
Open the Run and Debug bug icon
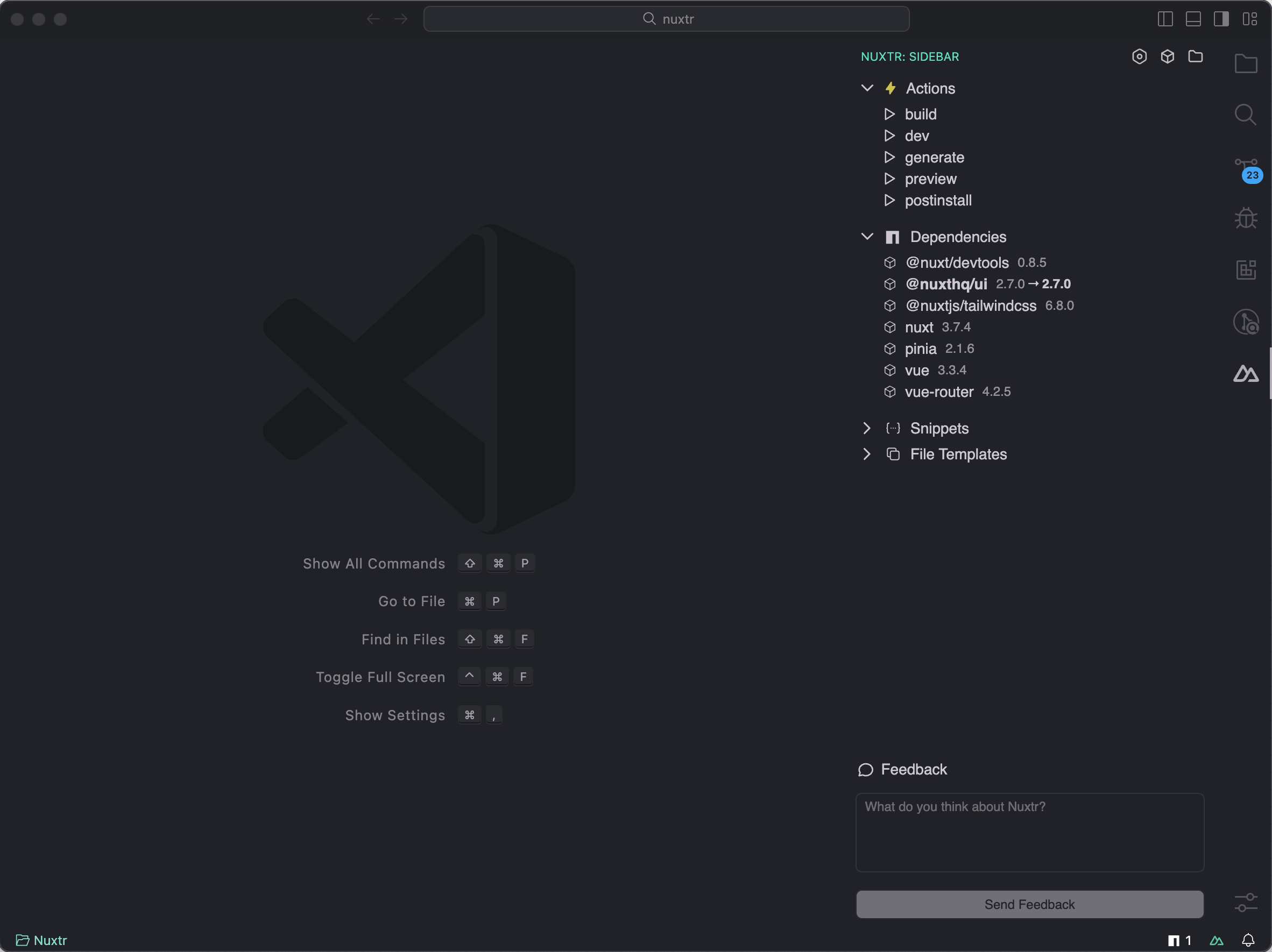pyautogui.click(x=1246, y=218)
